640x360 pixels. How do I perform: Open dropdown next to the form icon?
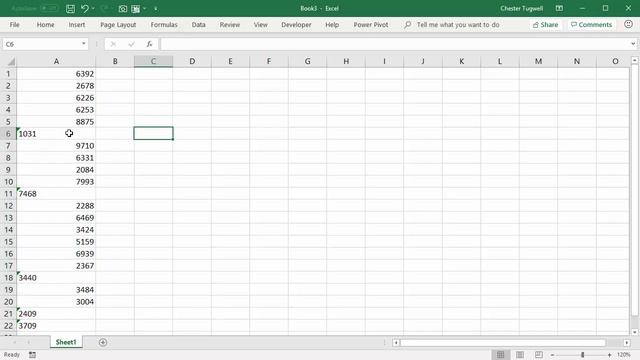(144, 9)
